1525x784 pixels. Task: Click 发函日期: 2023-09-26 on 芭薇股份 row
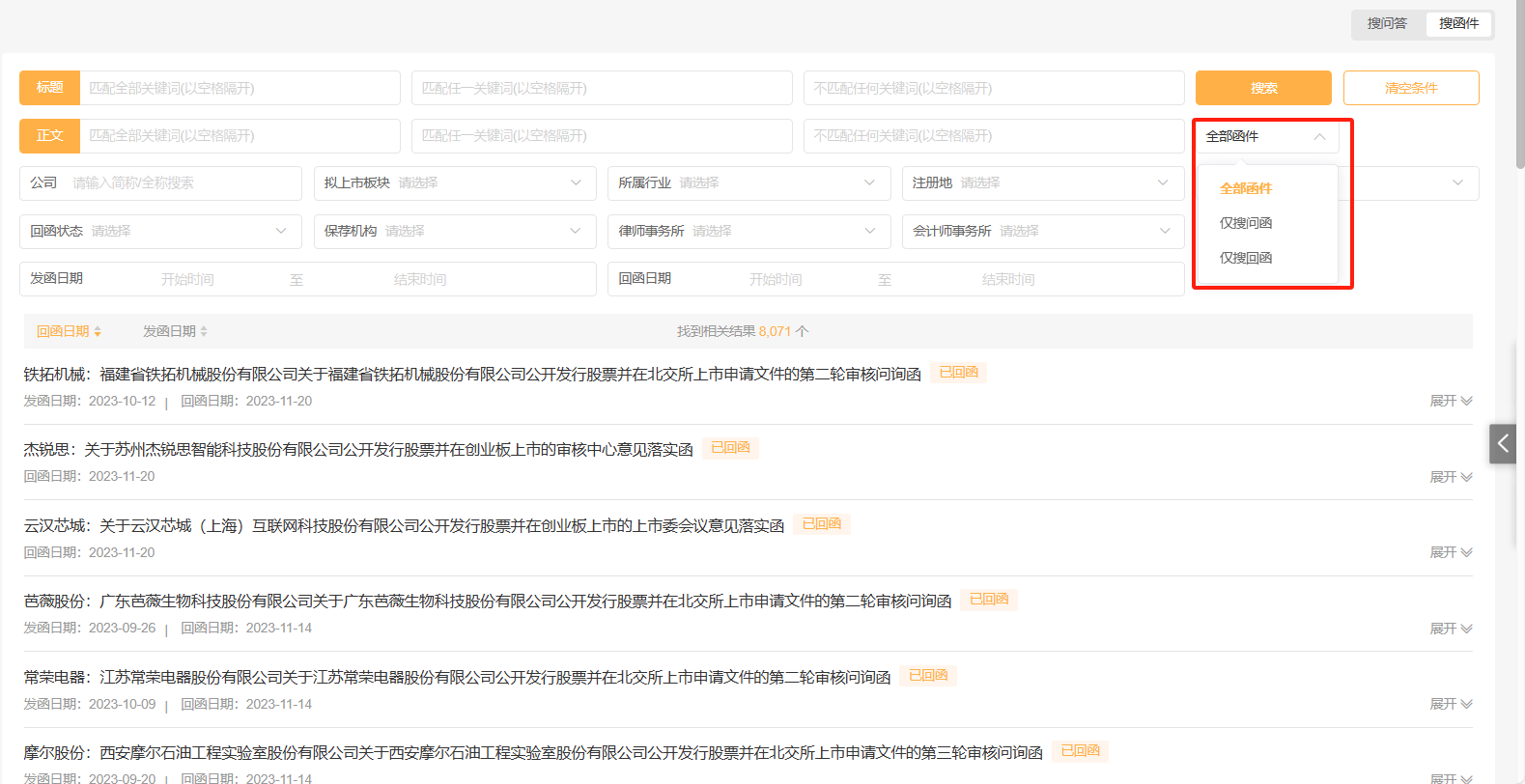coord(89,629)
